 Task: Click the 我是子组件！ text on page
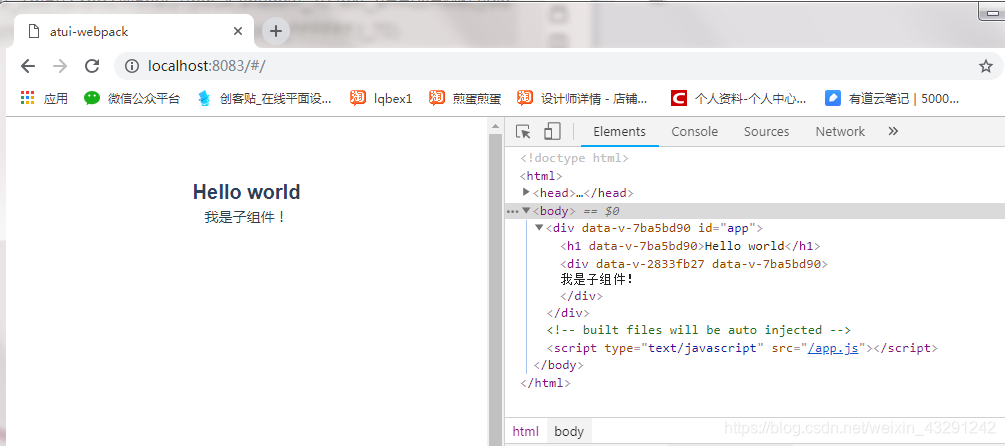(245, 217)
